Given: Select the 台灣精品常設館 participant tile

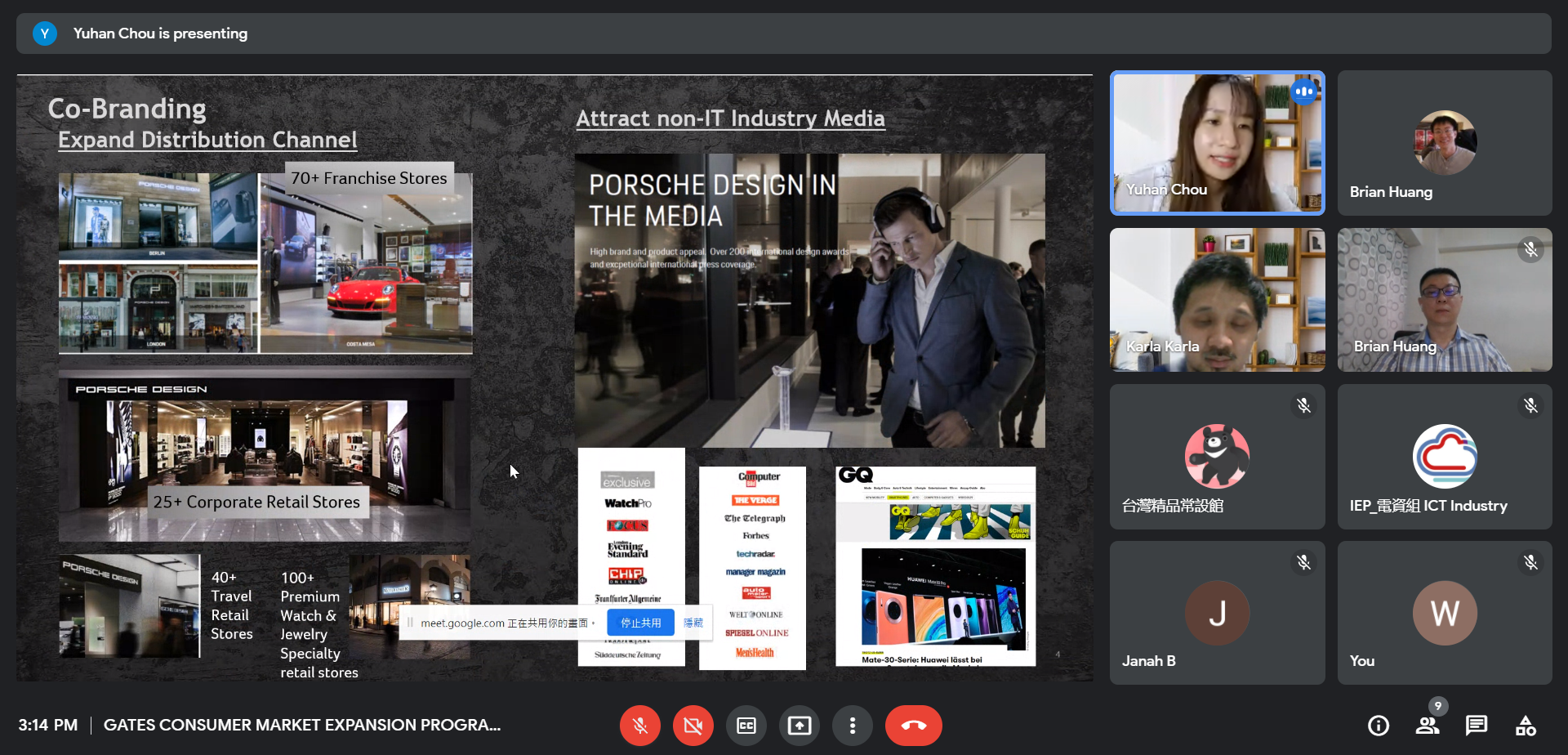Looking at the screenshot, I should [x=1217, y=457].
